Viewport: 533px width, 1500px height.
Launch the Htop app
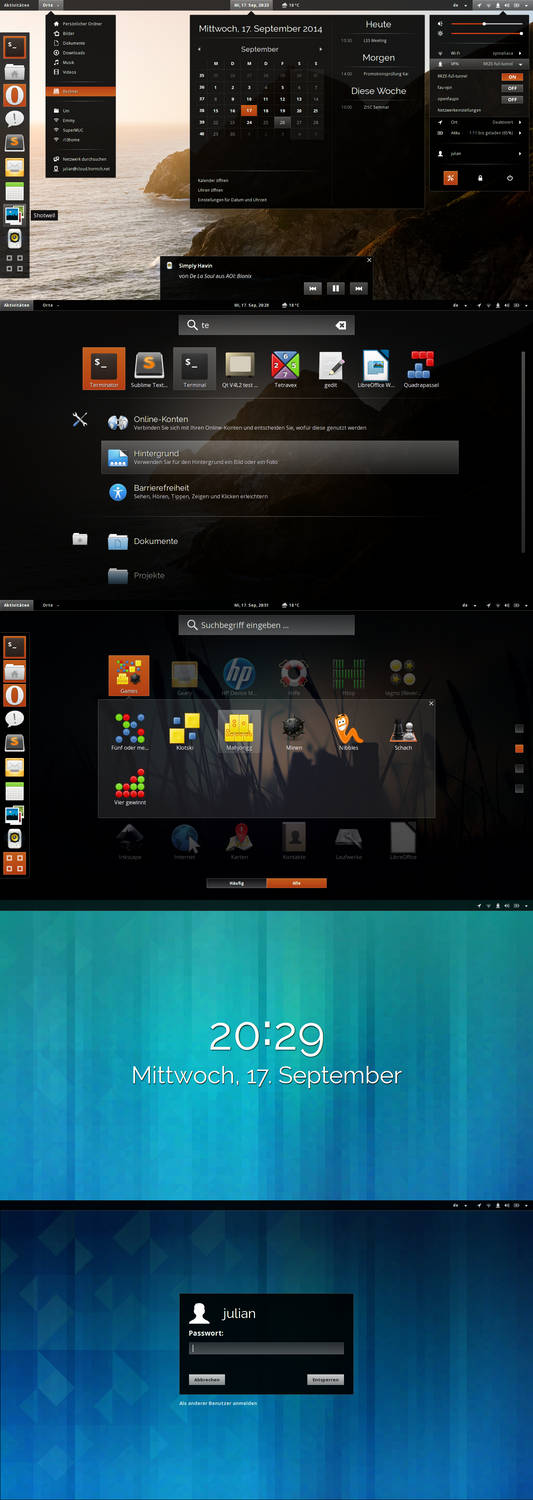click(x=348, y=675)
